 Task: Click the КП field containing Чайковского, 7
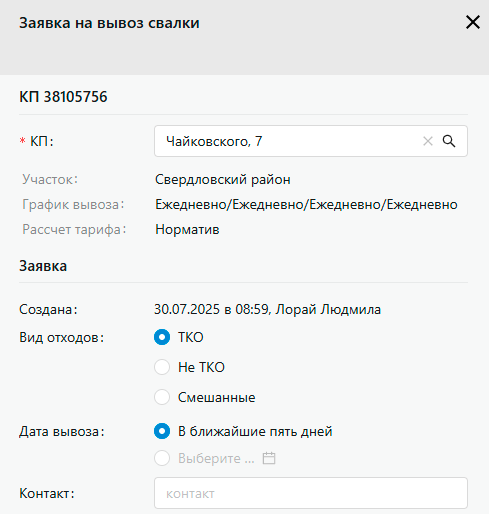(x=311, y=141)
